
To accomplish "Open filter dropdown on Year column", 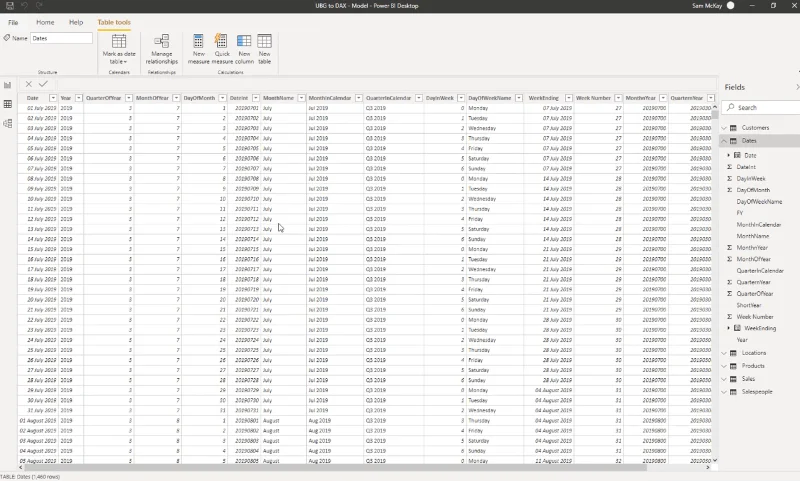I will click(79, 98).
